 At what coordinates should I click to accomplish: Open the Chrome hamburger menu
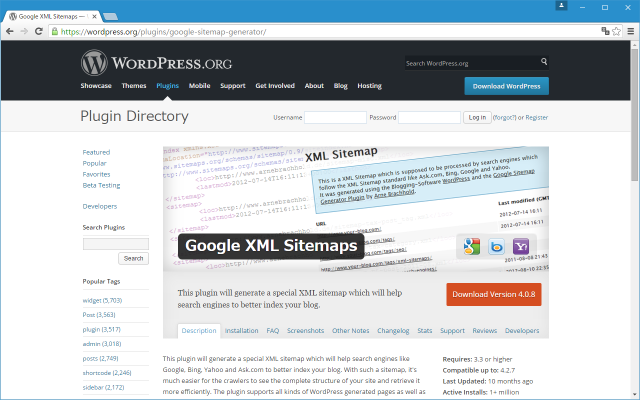pyautogui.click(x=631, y=31)
